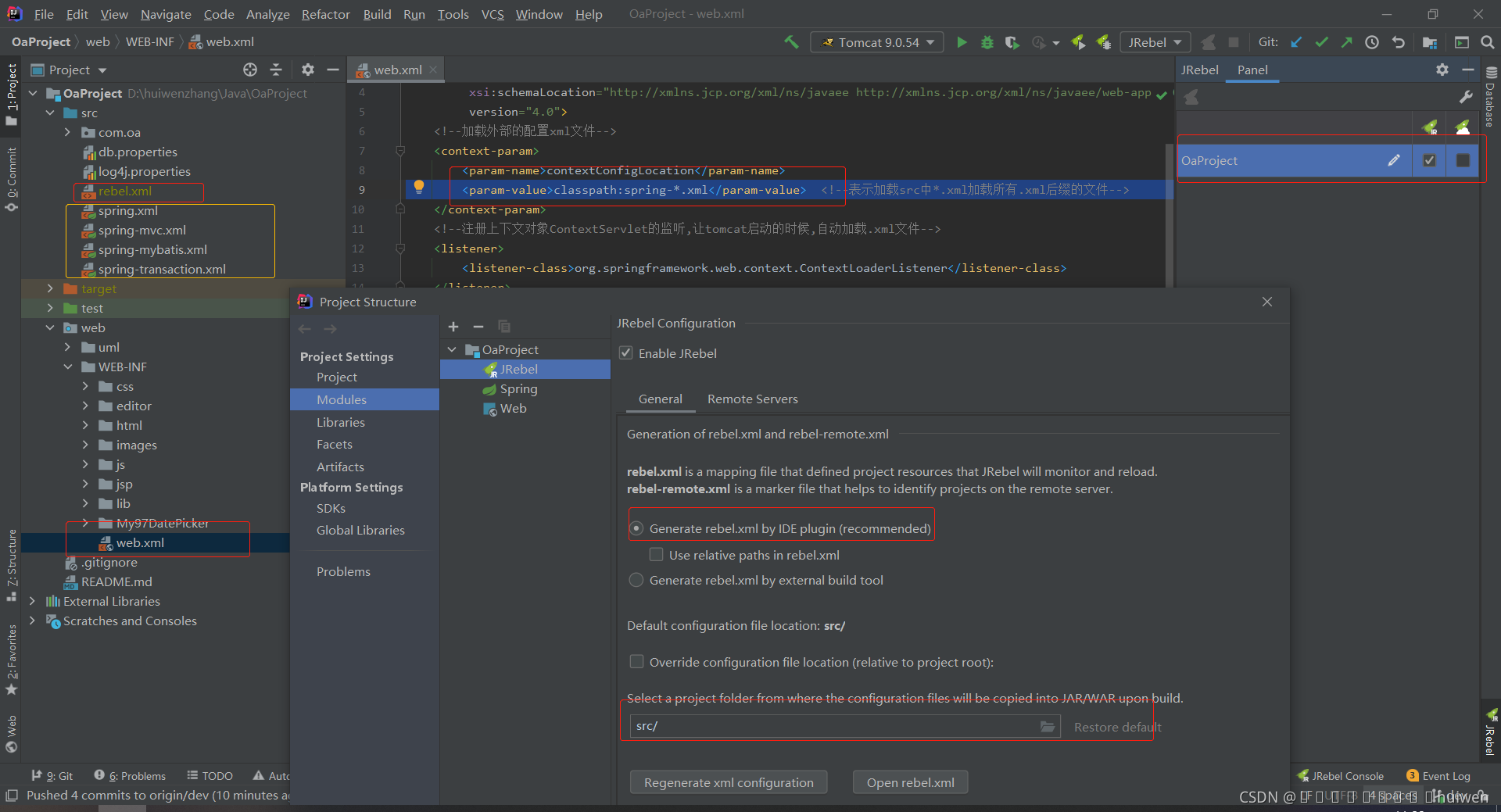Enable Use relative paths in rebel.xml
The height and width of the screenshot is (812, 1501).
(x=657, y=555)
